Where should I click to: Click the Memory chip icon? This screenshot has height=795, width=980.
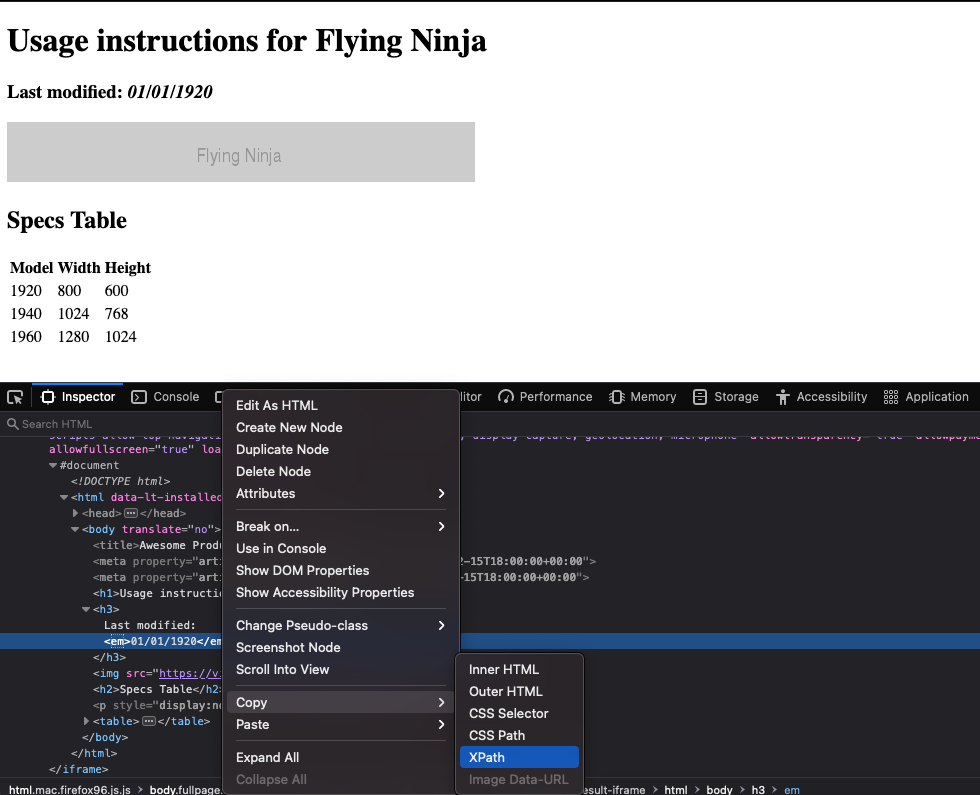[618, 397]
